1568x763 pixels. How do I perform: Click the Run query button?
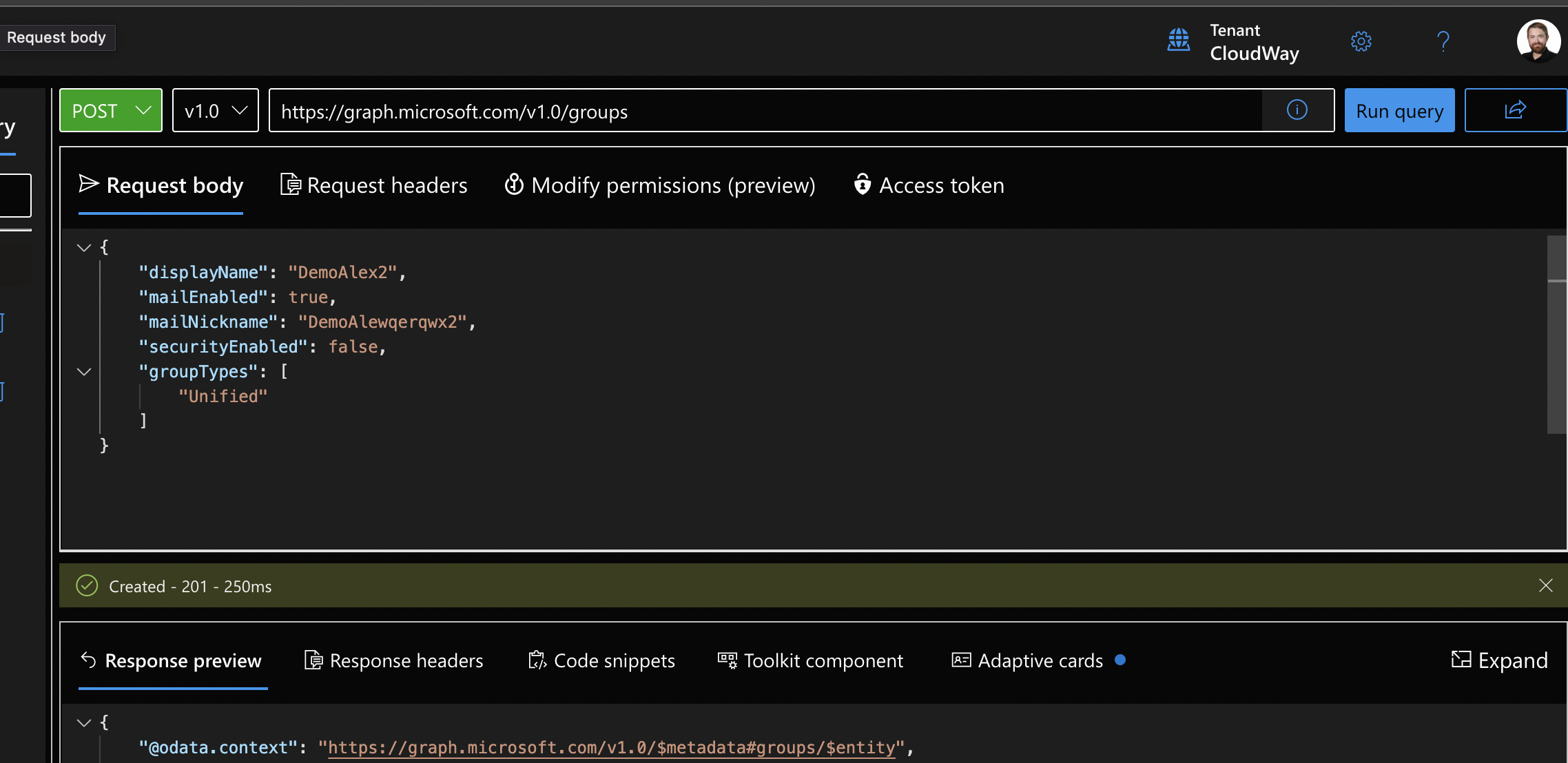pyautogui.click(x=1399, y=110)
